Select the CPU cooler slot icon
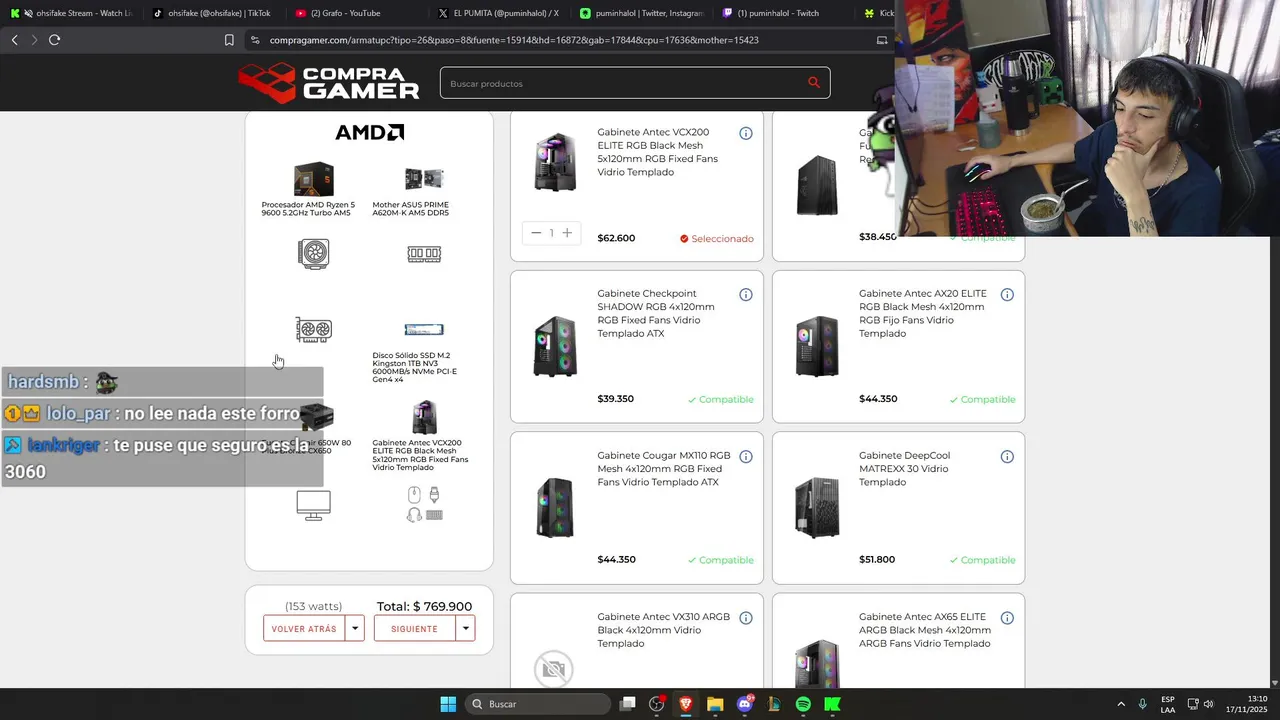 (314, 254)
